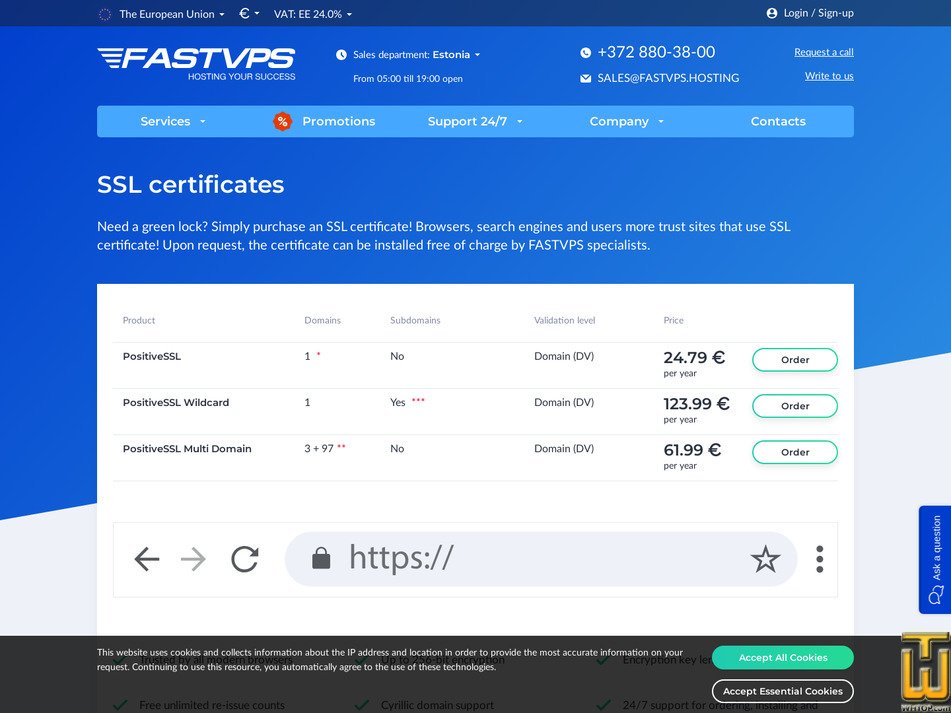Screen dimensions: 951x713
Task: Order the PositiveSSL certificate
Action: pos(795,360)
